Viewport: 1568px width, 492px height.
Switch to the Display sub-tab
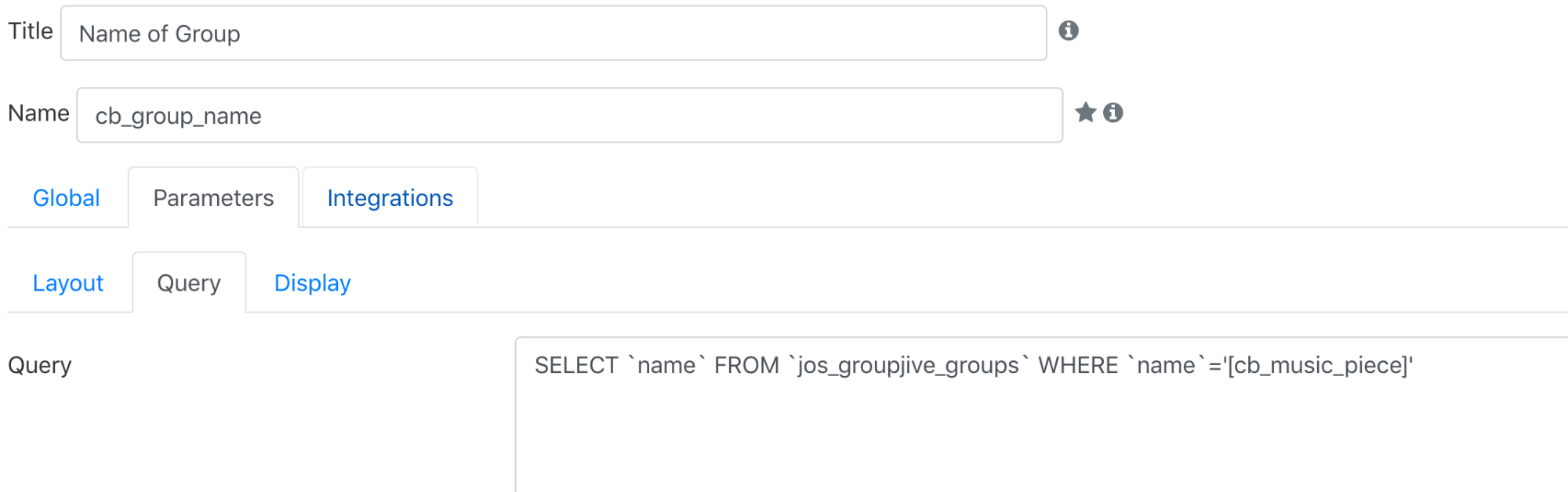pyautogui.click(x=313, y=283)
